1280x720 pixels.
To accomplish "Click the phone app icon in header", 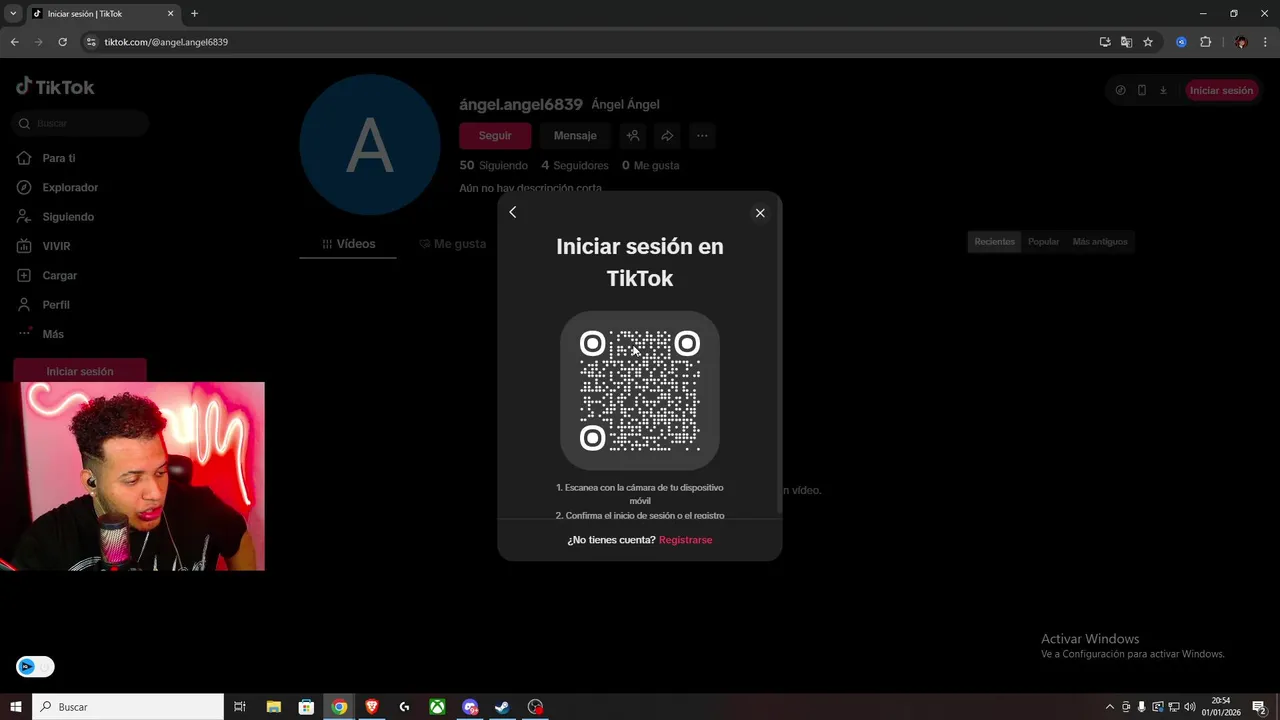I will [1142, 90].
